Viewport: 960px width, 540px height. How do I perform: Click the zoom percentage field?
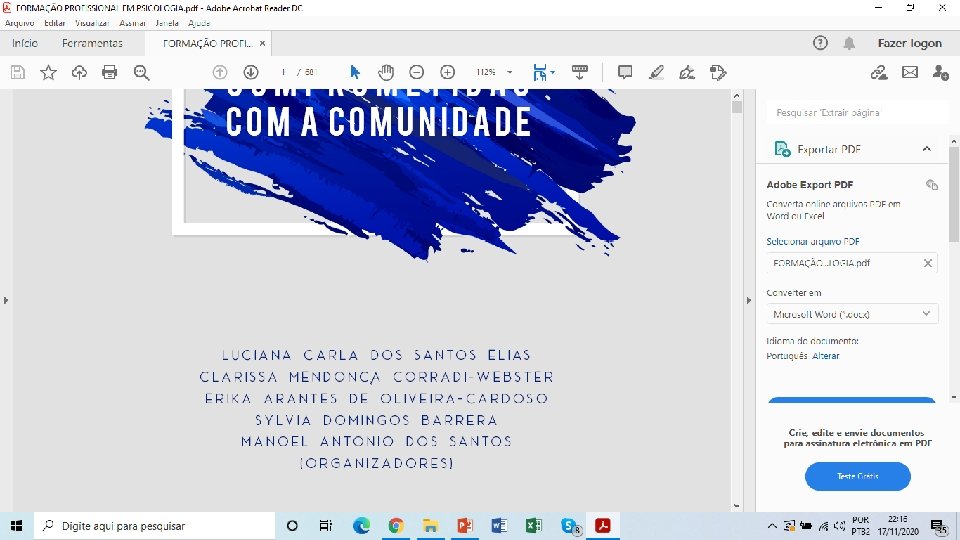click(486, 72)
